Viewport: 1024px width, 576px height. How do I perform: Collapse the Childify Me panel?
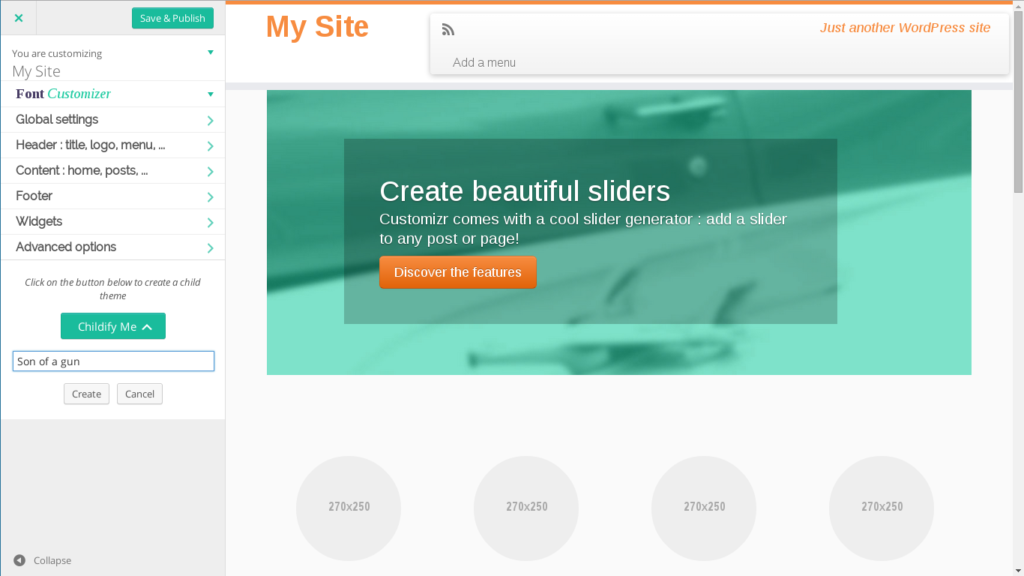(x=113, y=326)
